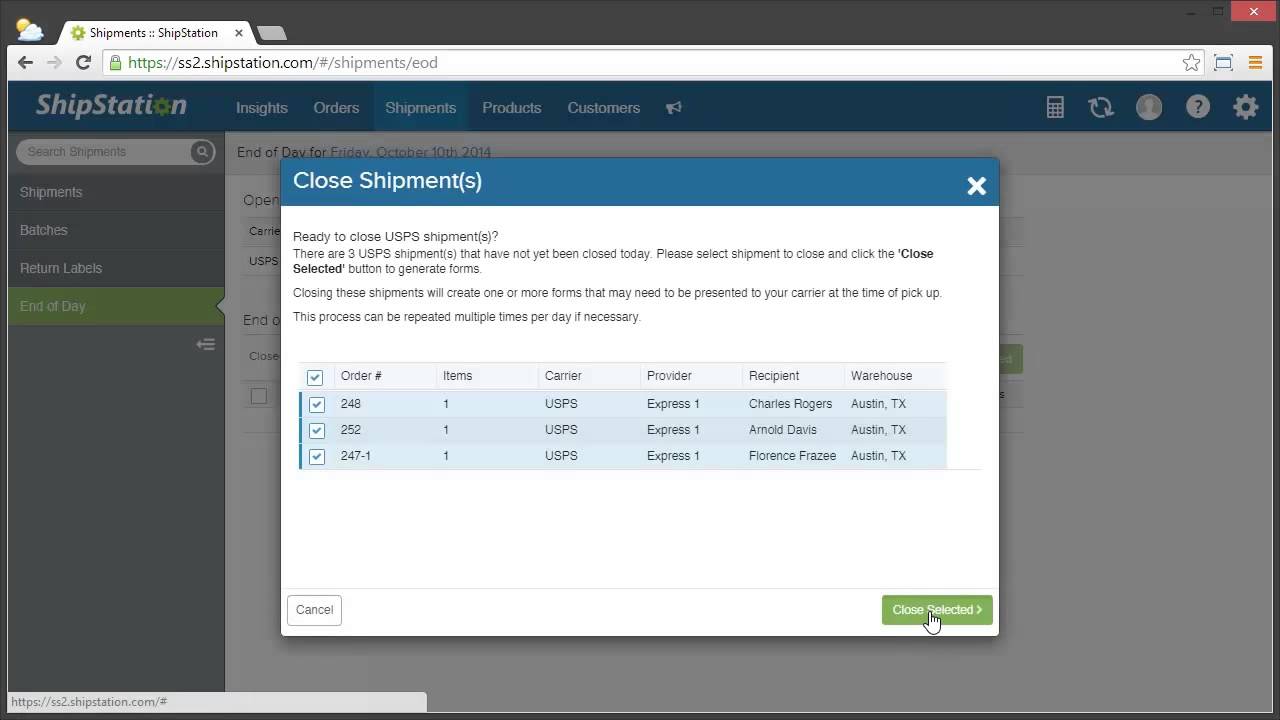Click the ShipStation logo
1280x720 pixels.
click(111, 106)
